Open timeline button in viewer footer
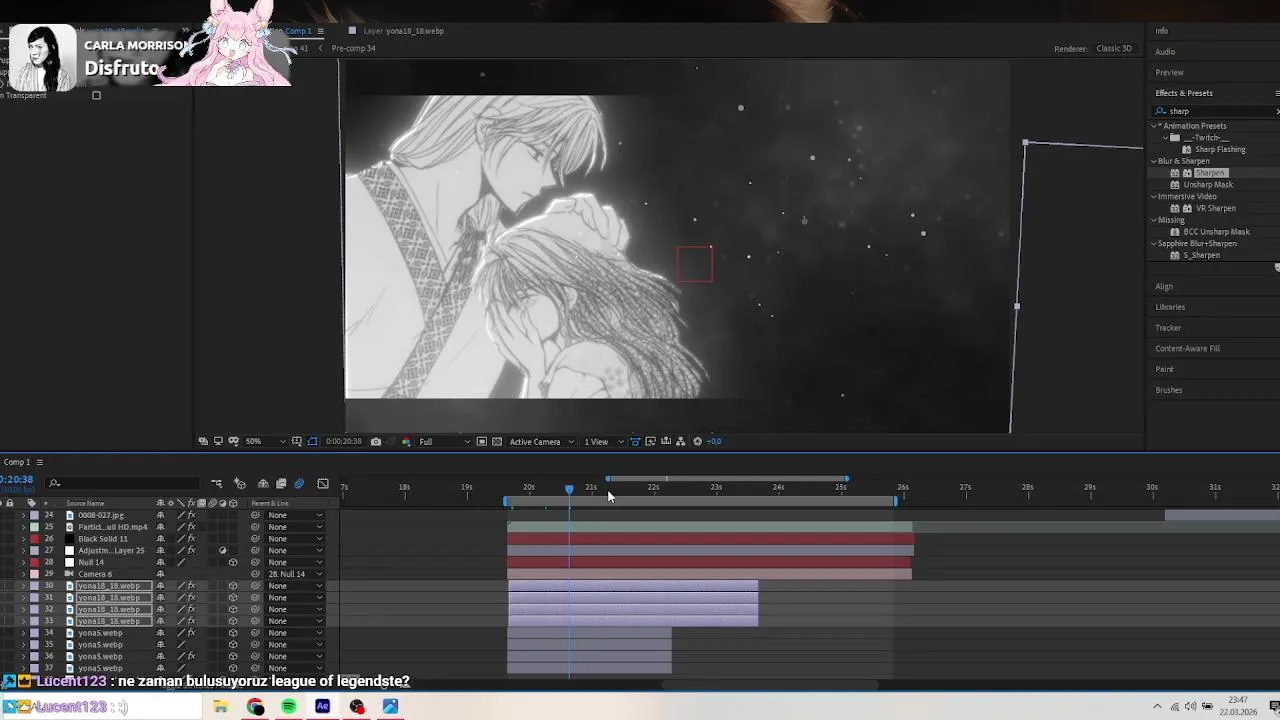 click(666, 441)
